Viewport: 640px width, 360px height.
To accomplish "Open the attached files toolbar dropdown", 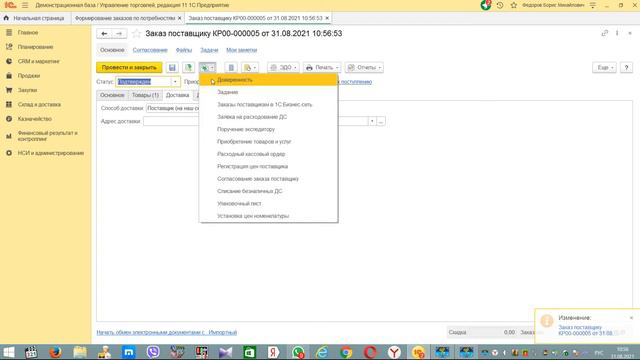I will coord(250,67).
